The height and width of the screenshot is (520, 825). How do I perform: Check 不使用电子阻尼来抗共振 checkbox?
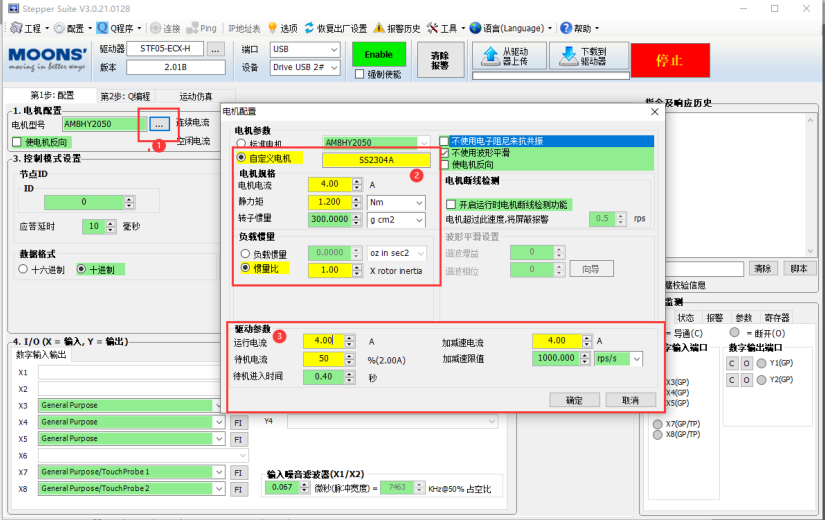pyautogui.click(x=445, y=141)
